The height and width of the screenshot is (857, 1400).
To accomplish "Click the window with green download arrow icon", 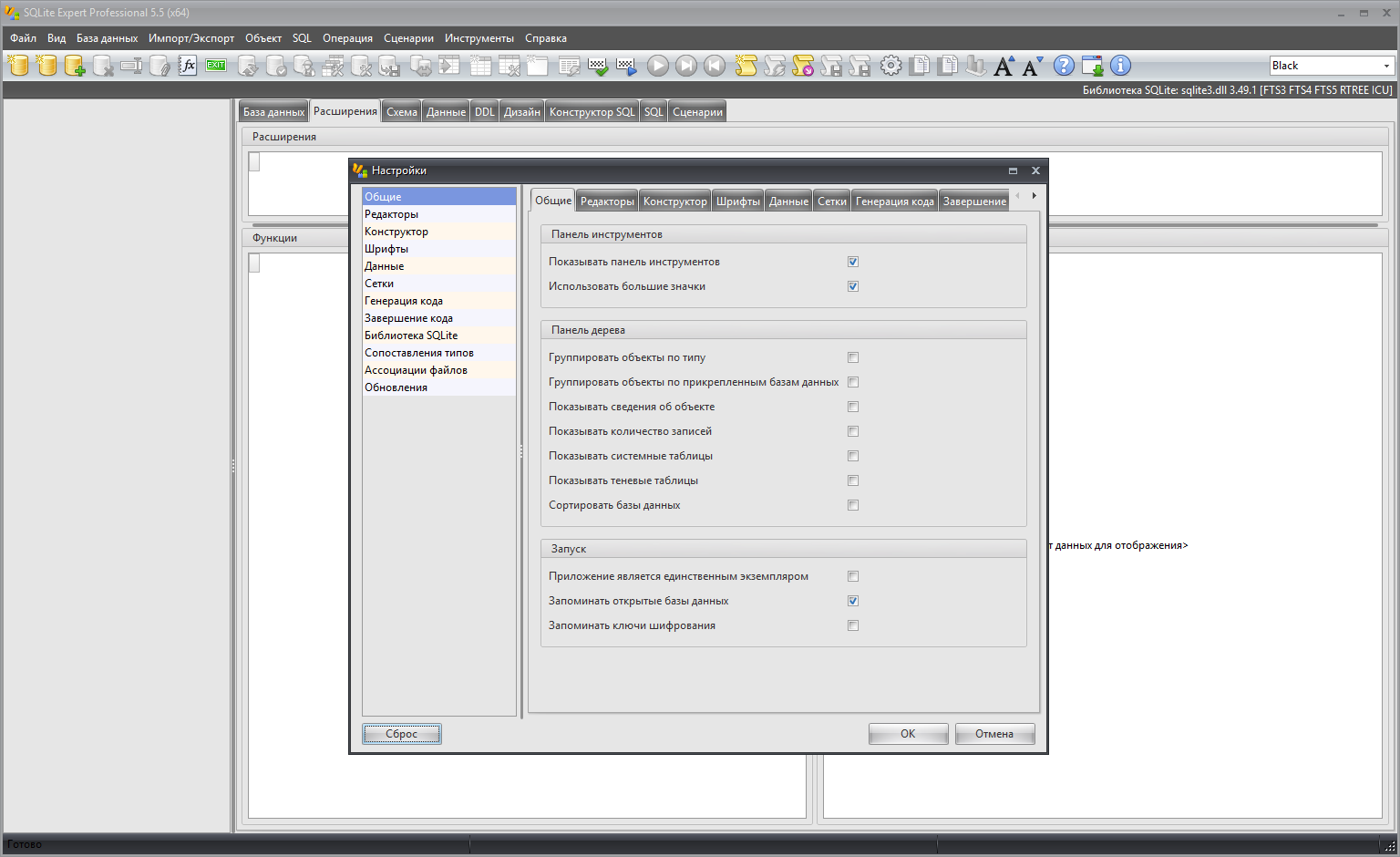I will point(1092,66).
